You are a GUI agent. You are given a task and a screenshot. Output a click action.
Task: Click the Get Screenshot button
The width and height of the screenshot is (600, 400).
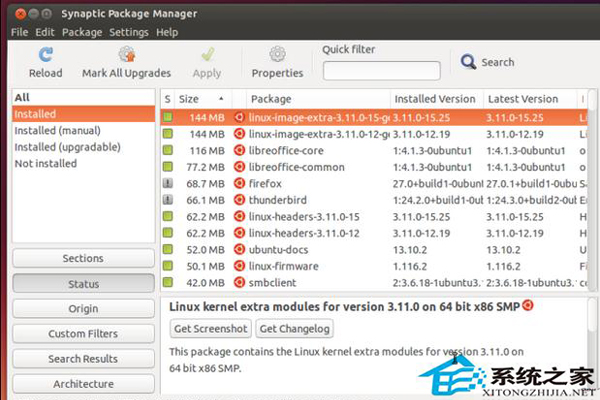point(210,329)
